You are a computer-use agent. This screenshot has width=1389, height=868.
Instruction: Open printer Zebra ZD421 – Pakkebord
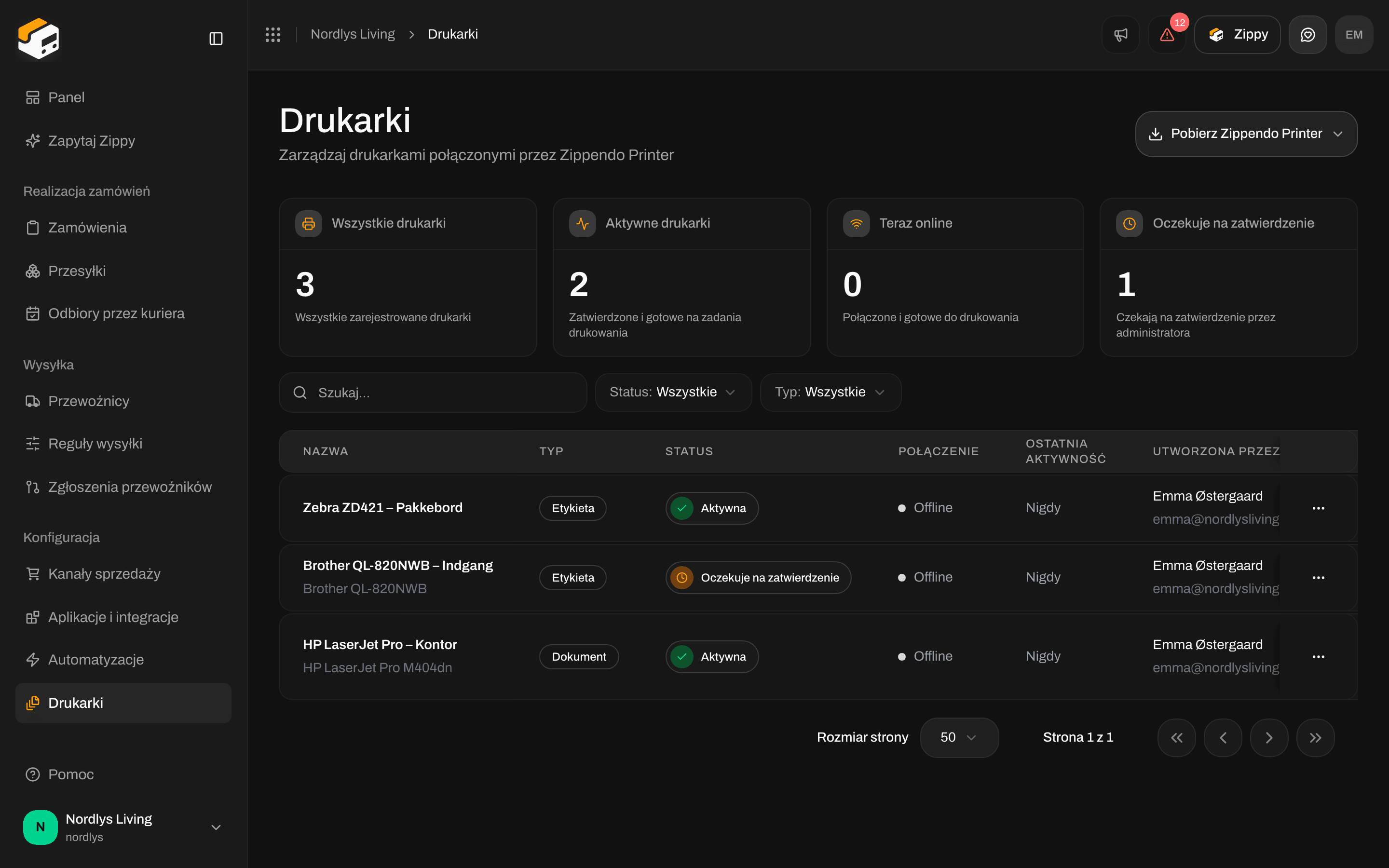click(382, 508)
